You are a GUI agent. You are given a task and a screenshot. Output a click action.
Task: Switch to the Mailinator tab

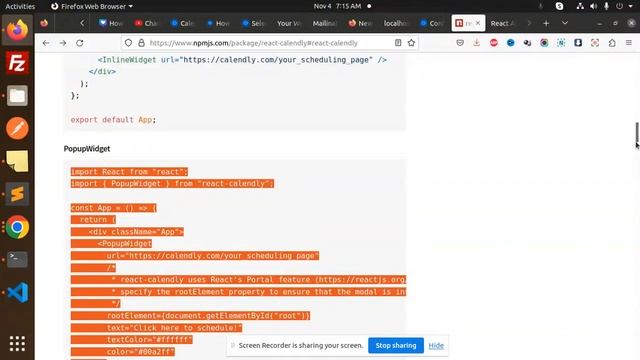point(324,23)
